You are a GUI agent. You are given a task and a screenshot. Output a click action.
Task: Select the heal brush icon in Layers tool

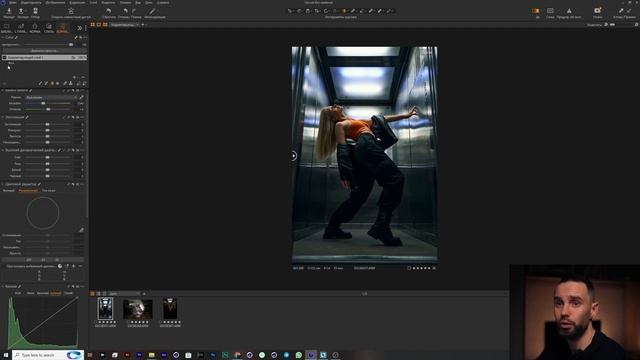64,83
